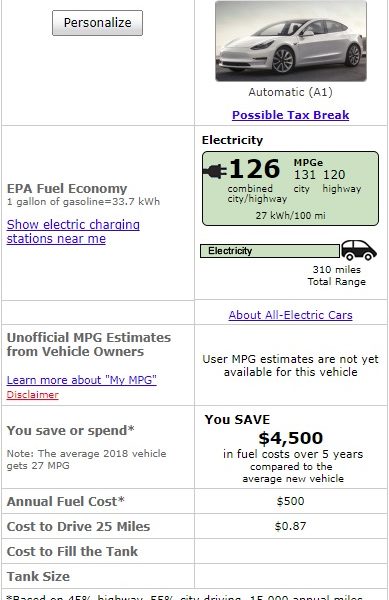389x600 pixels.
Task: Click the Personalize button
Action: click(x=97, y=23)
